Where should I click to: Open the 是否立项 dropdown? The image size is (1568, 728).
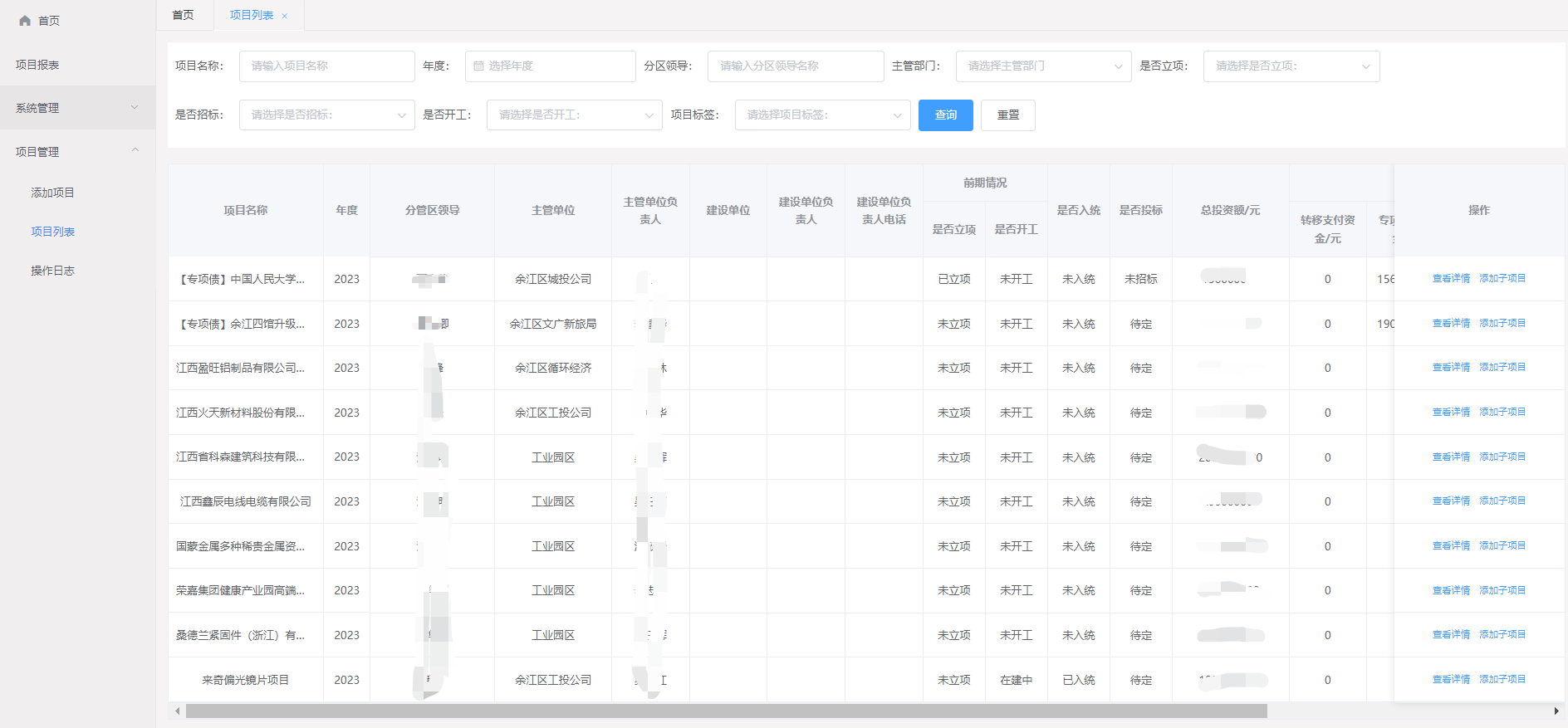coord(1291,66)
